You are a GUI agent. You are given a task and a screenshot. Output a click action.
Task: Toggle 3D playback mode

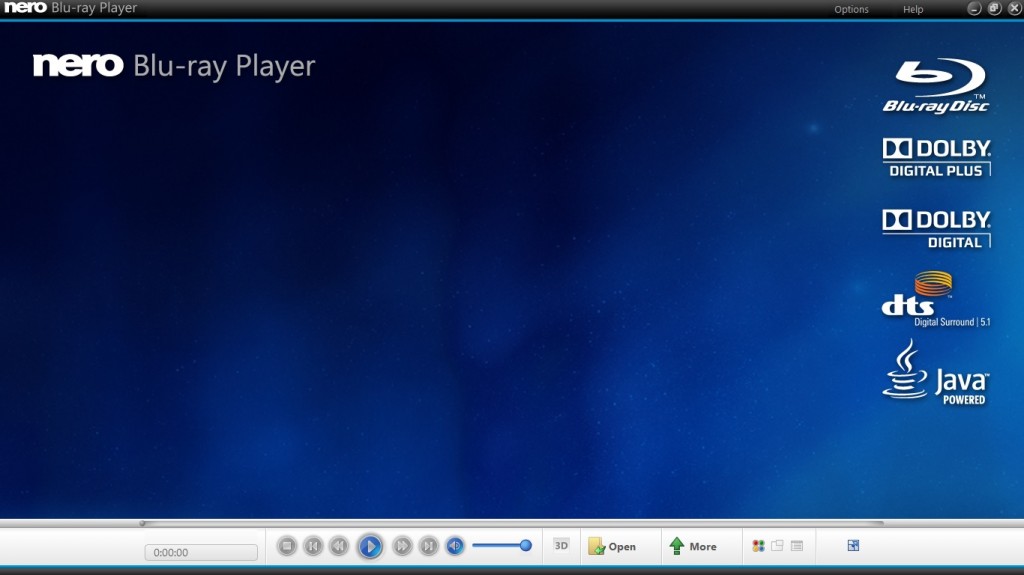click(561, 545)
